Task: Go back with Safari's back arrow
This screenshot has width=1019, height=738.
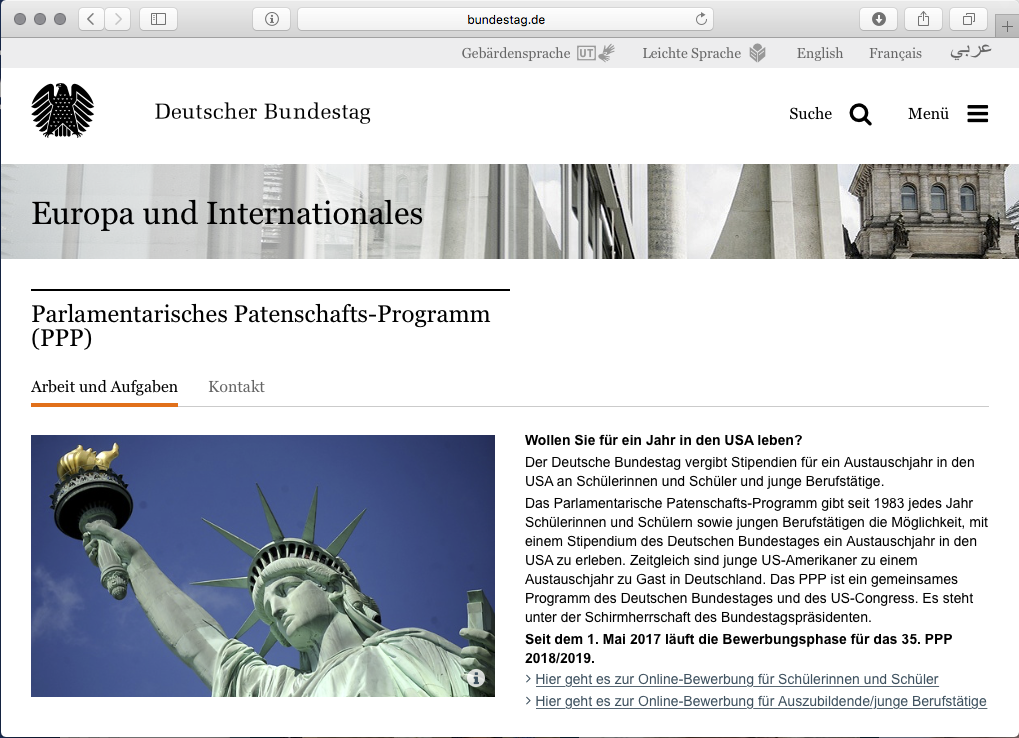Action: click(x=92, y=19)
